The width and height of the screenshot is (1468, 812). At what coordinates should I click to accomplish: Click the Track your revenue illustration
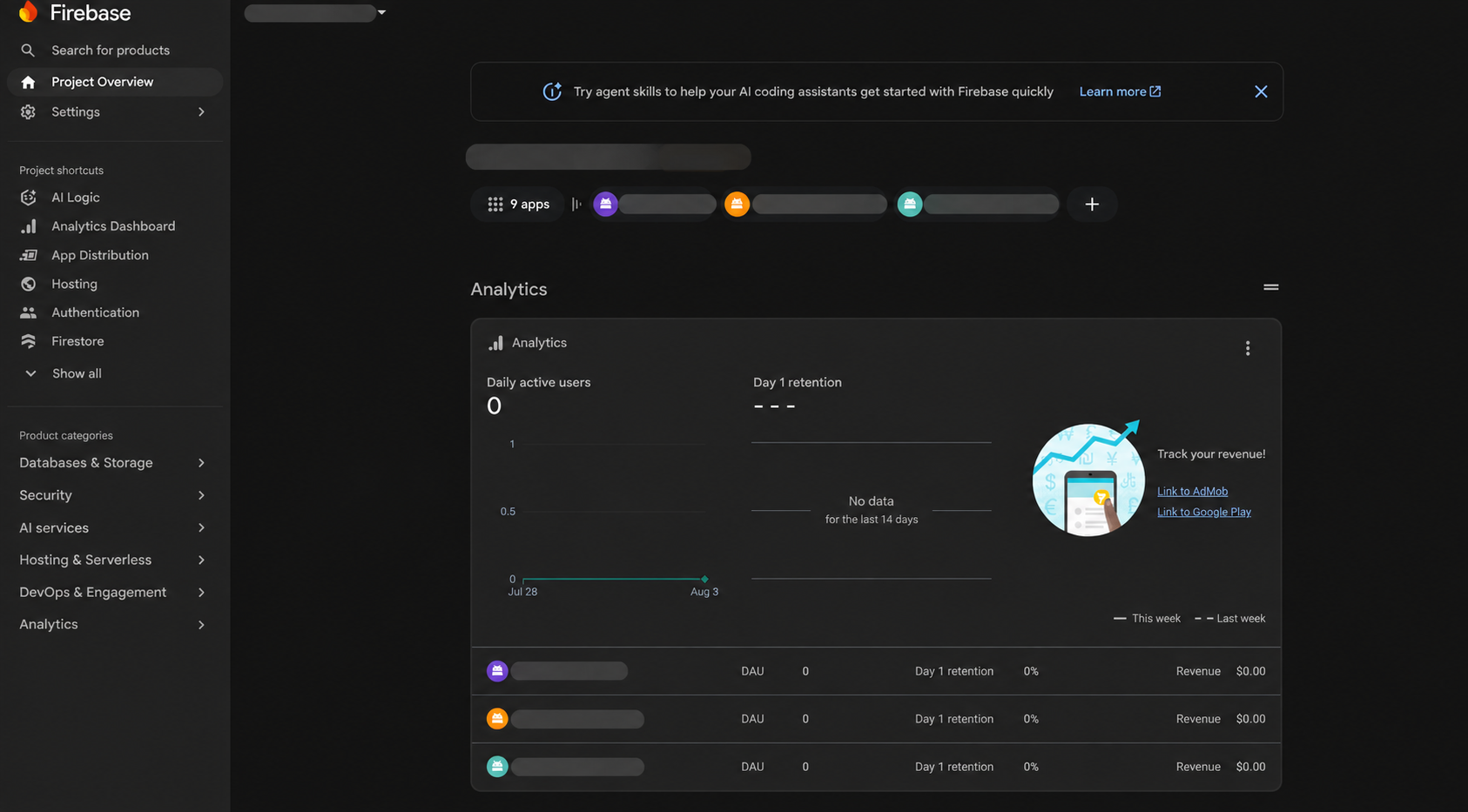pyautogui.click(x=1088, y=479)
